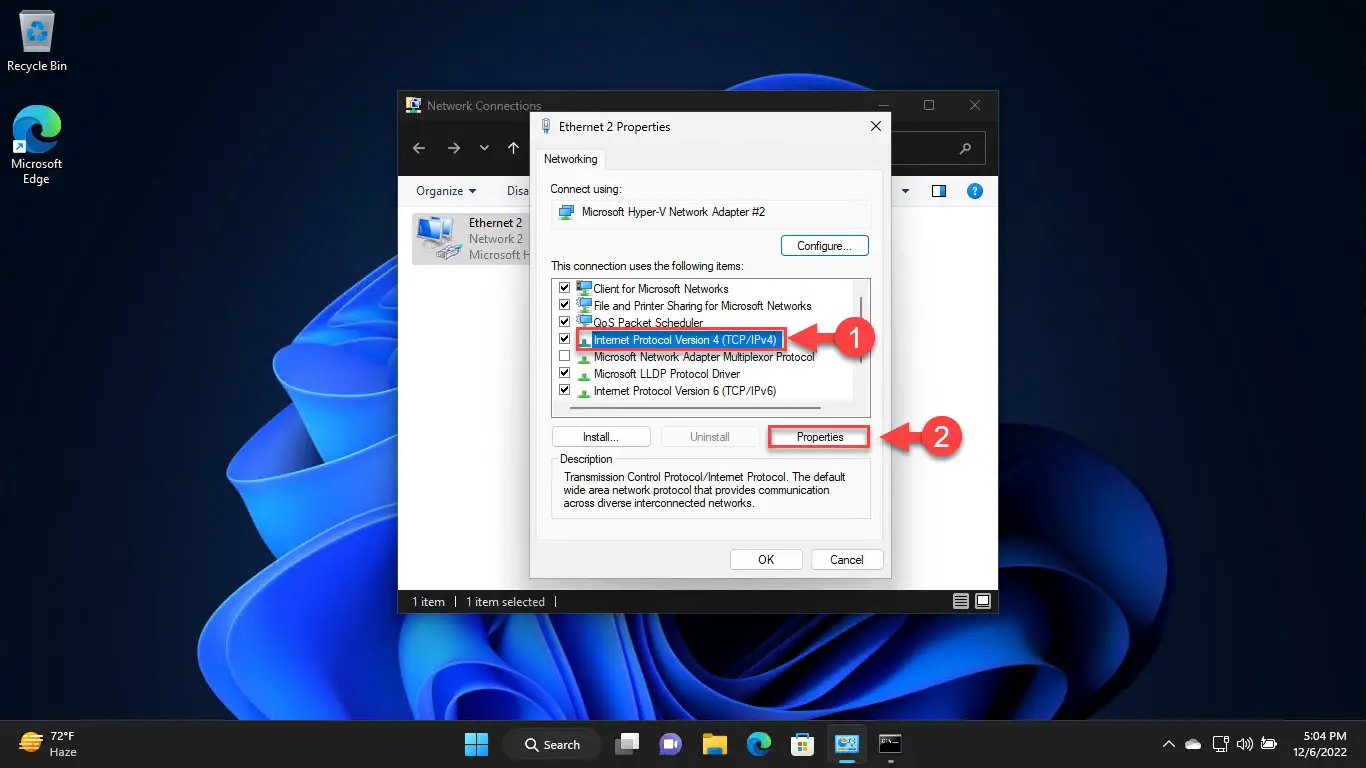Click Cancel in Ethernet 2 Properties

point(847,560)
